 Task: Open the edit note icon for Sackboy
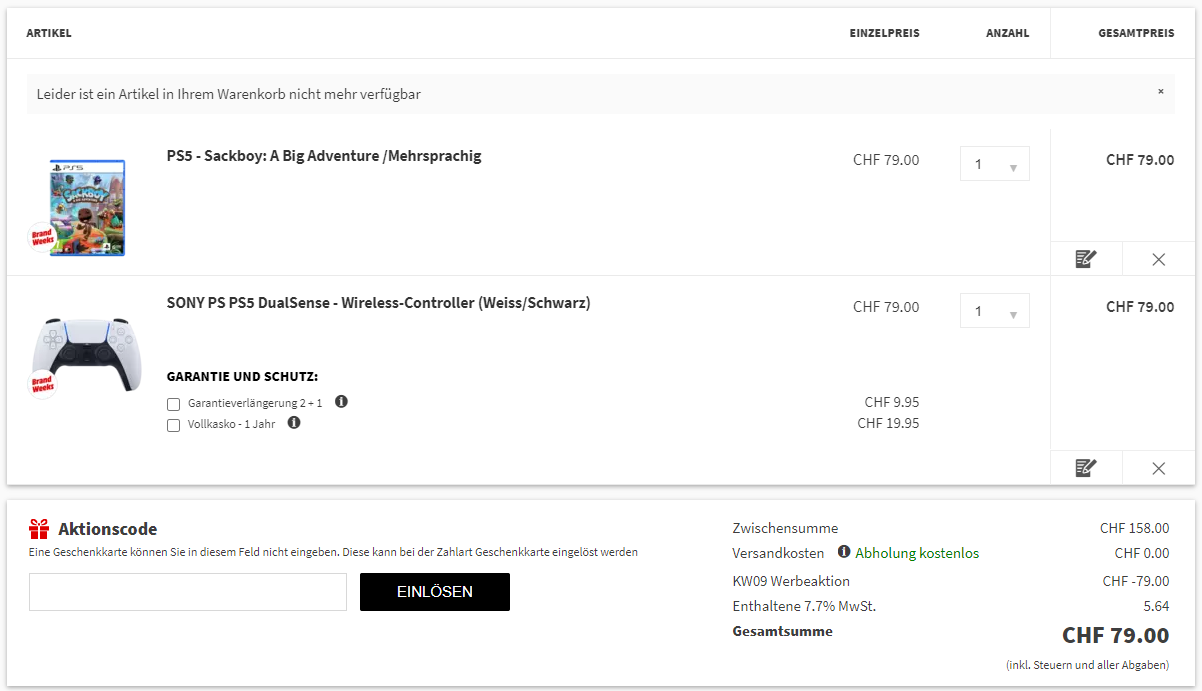tap(1086, 259)
